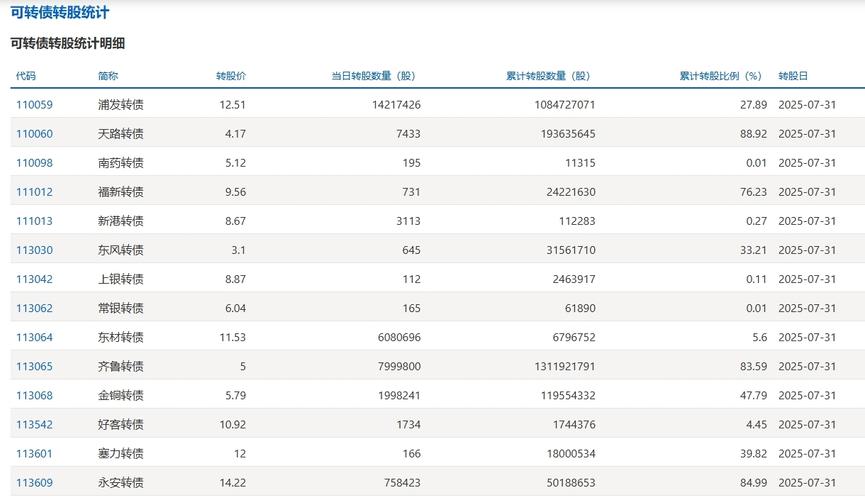Open bond code 113030 link
Viewport: 865px width, 500px height.
click(34, 251)
